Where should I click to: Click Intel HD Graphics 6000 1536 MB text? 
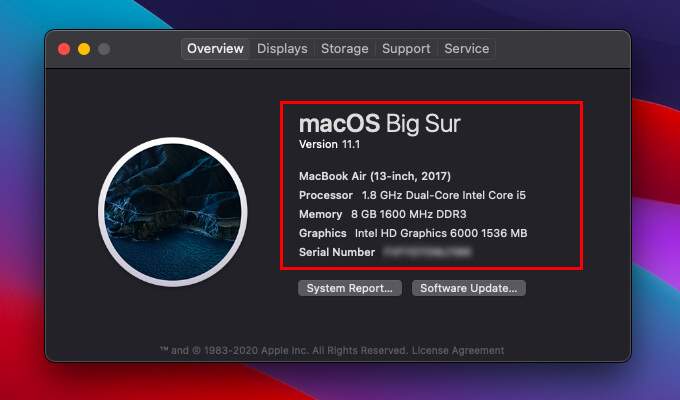pyautogui.click(x=441, y=233)
